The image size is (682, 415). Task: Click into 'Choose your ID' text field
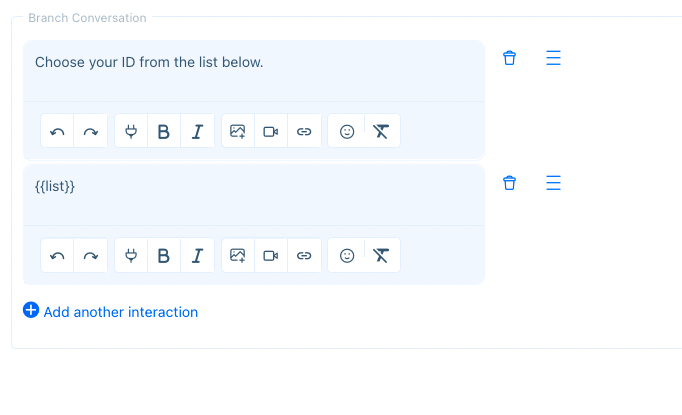pos(254,71)
